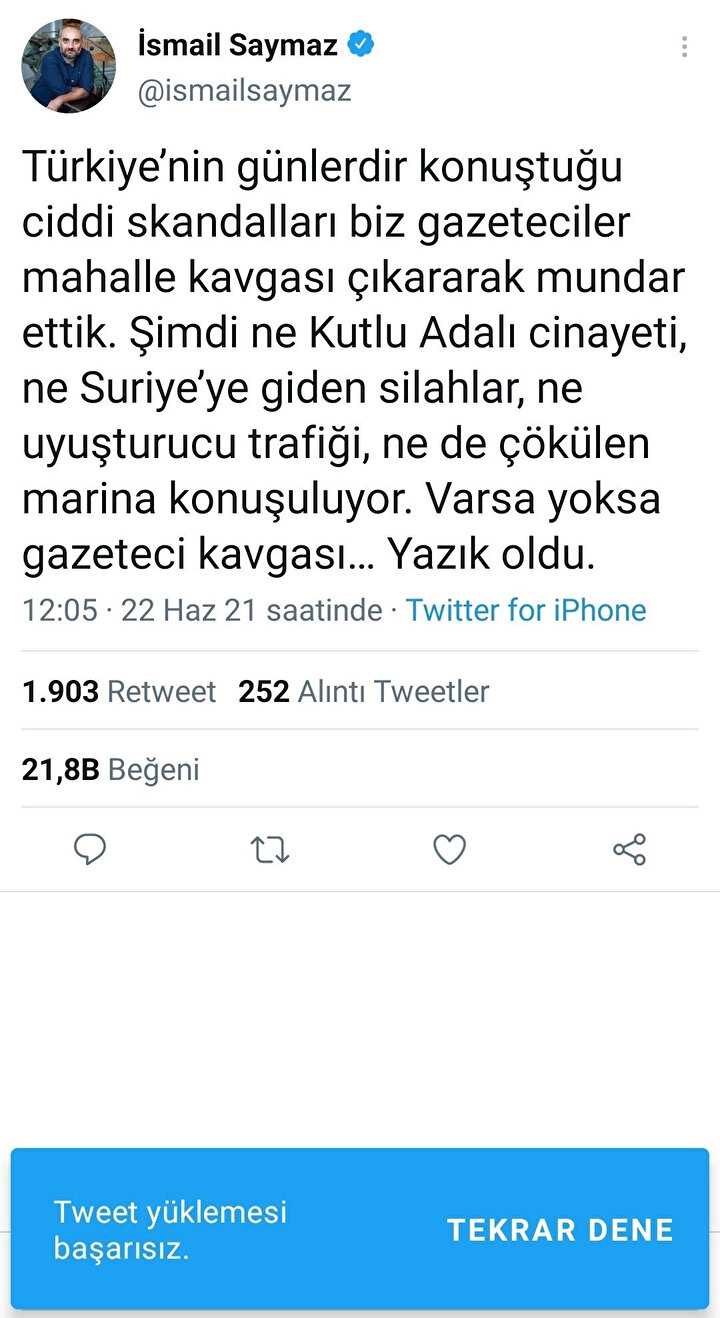View the 21,8B Beğeni list

point(111,769)
